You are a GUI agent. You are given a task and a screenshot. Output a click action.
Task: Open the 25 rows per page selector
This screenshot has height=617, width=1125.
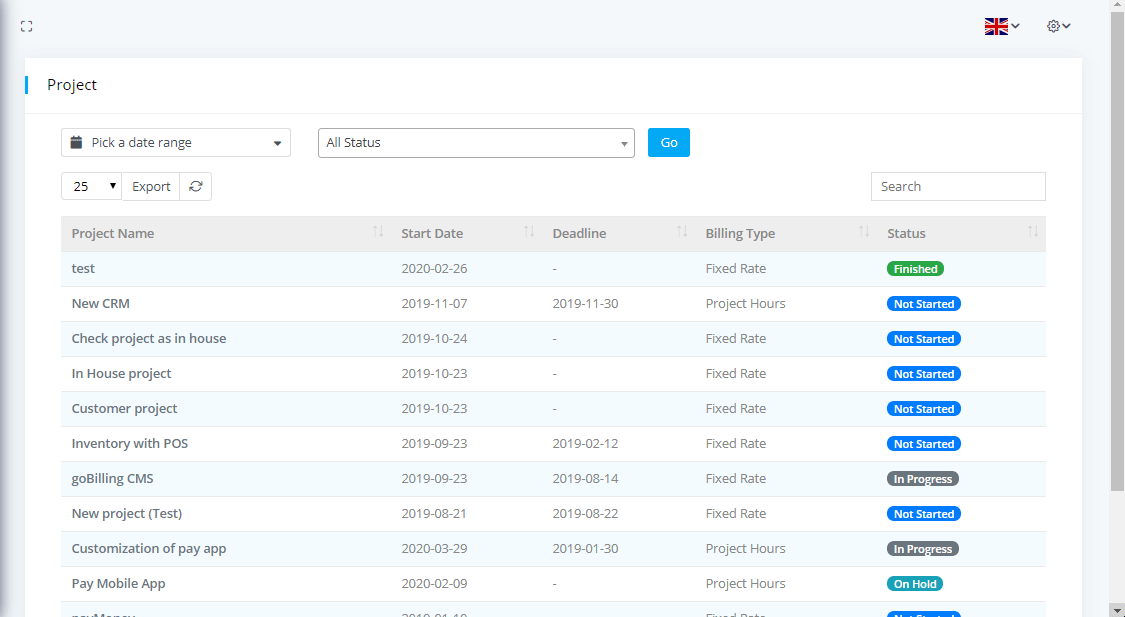click(92, 187)
